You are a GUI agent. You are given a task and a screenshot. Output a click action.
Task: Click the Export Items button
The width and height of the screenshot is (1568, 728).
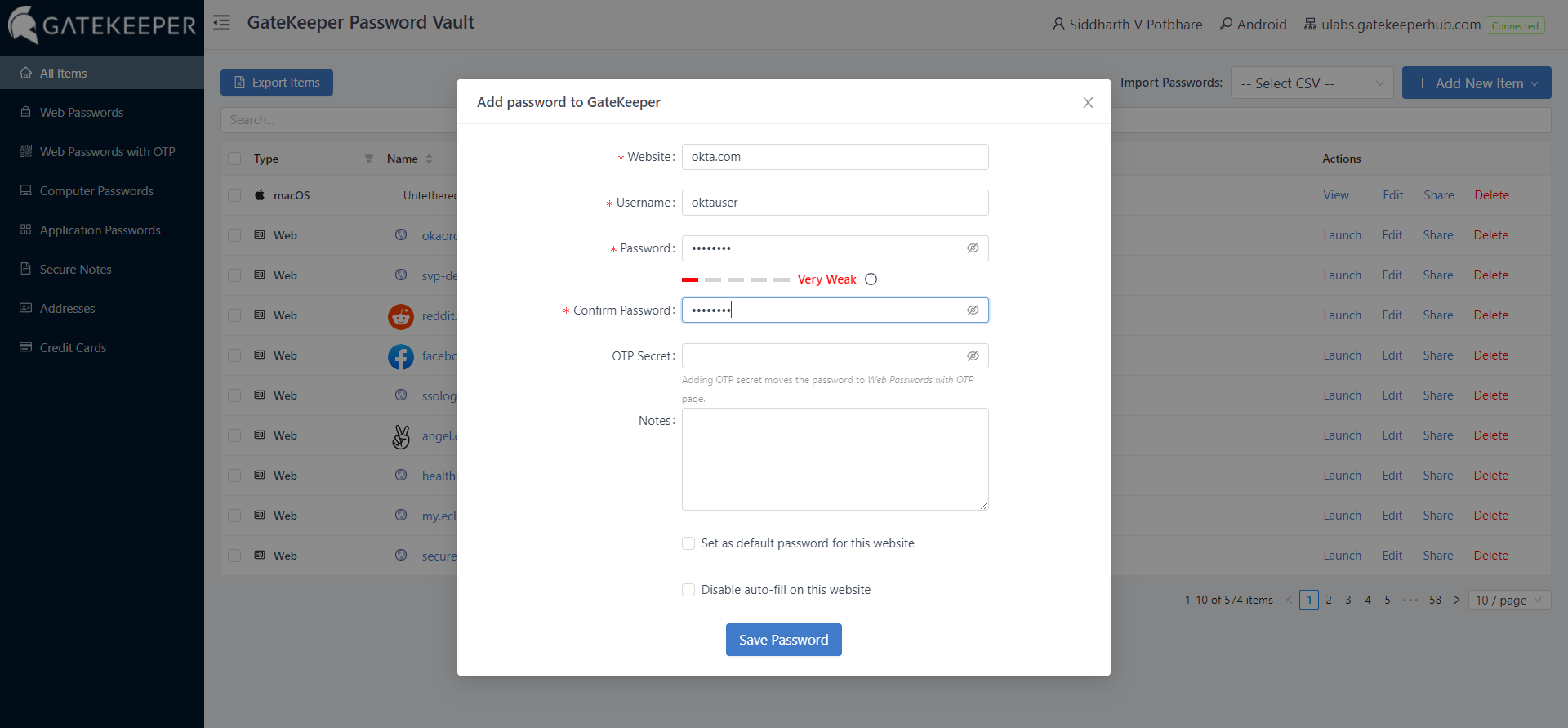(x=277, y=83)
